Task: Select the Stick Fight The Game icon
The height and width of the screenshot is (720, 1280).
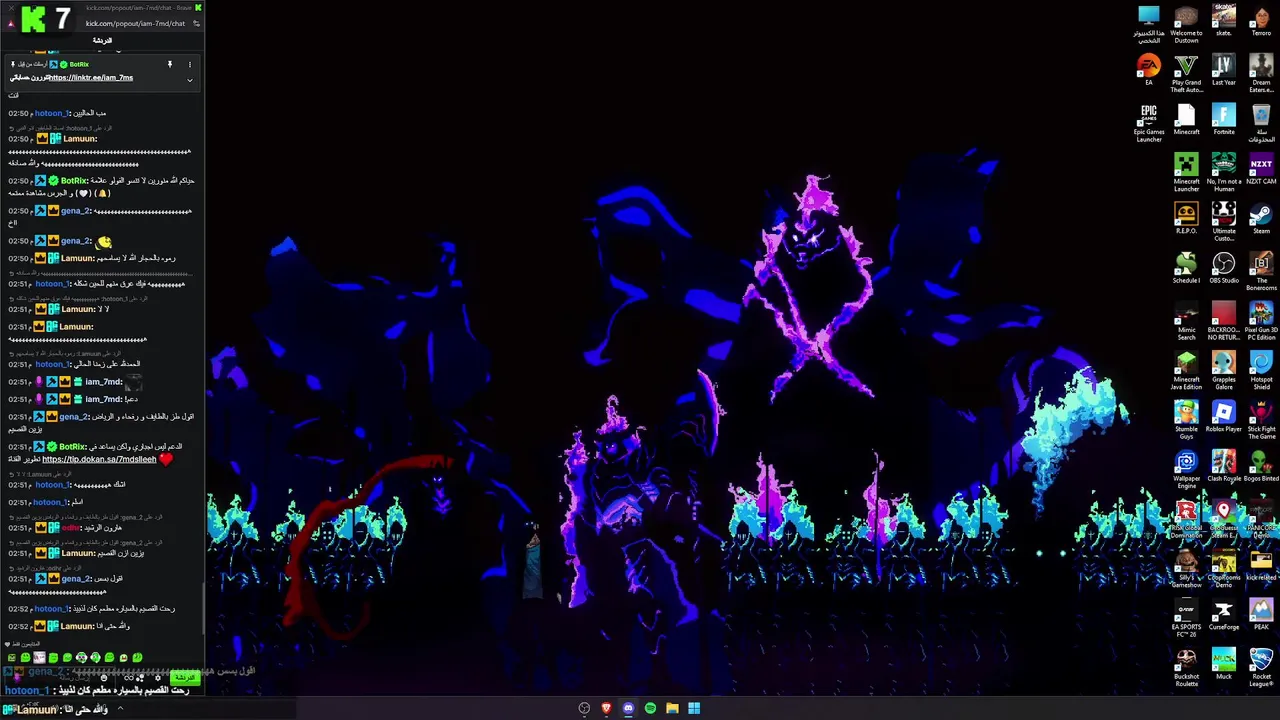Action: click(1261, 420)
